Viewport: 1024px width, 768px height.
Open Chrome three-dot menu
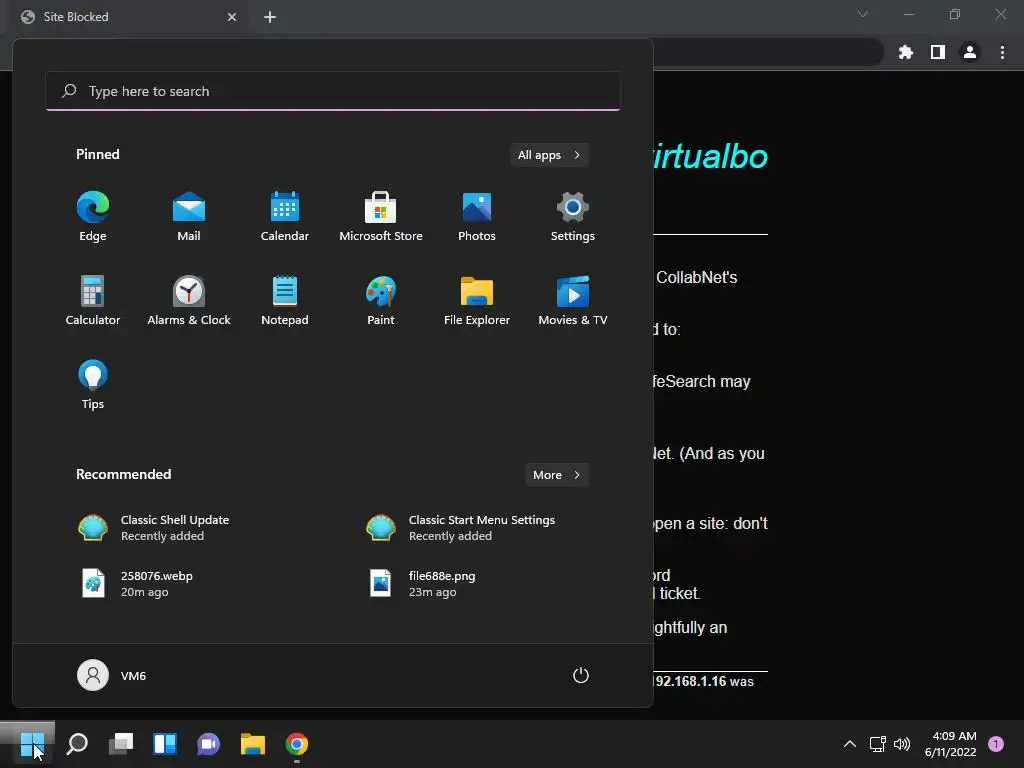(1002, 52)
